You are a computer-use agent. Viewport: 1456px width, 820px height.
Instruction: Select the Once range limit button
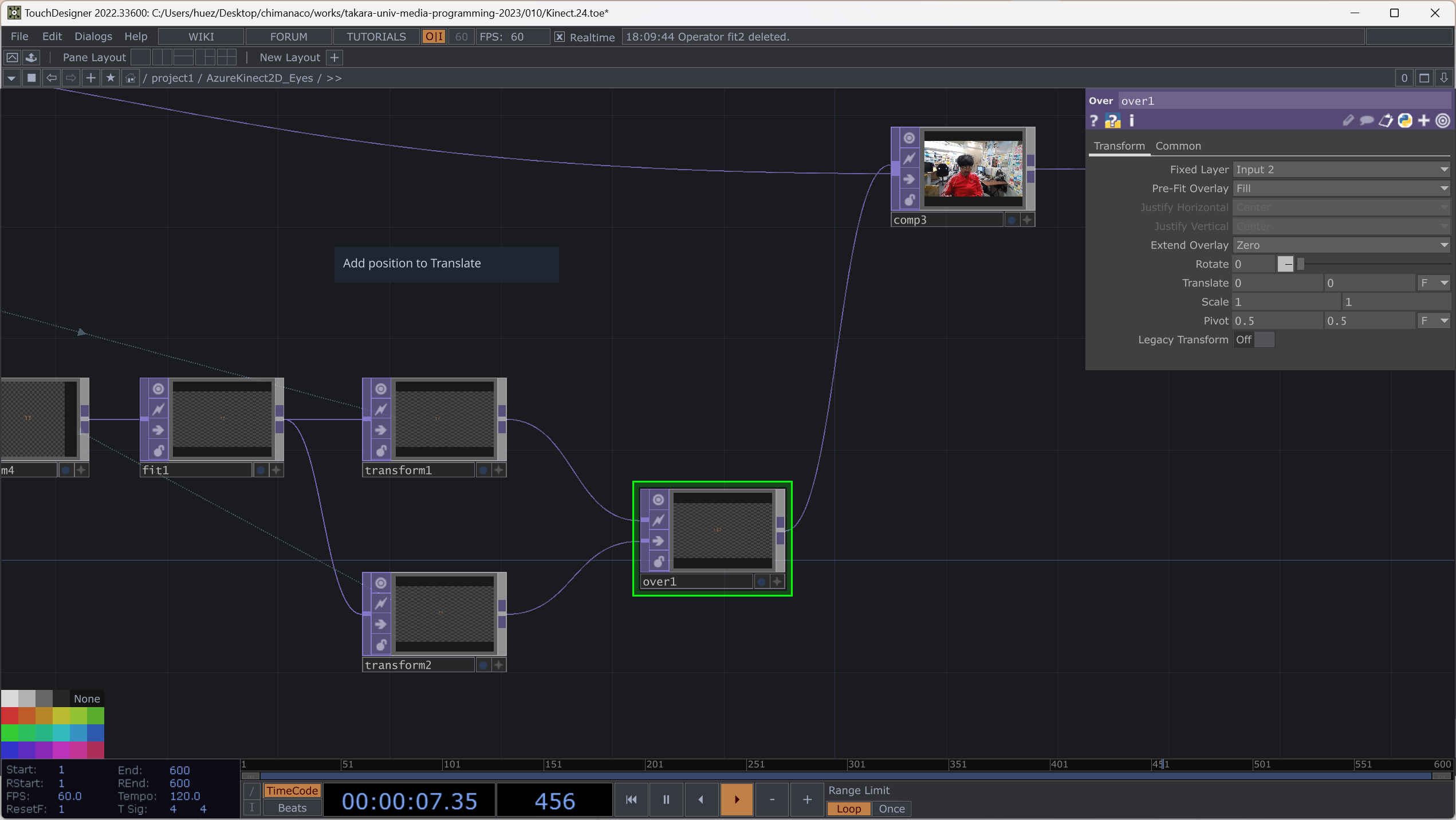tap(891, 809)
